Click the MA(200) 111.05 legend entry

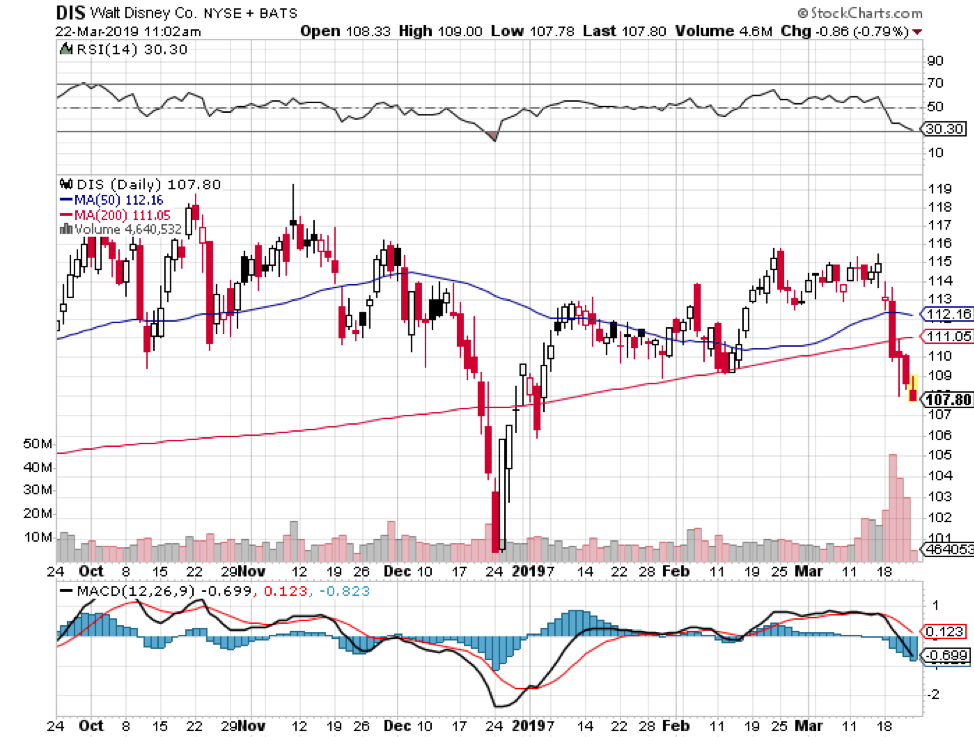coord(122,215)
